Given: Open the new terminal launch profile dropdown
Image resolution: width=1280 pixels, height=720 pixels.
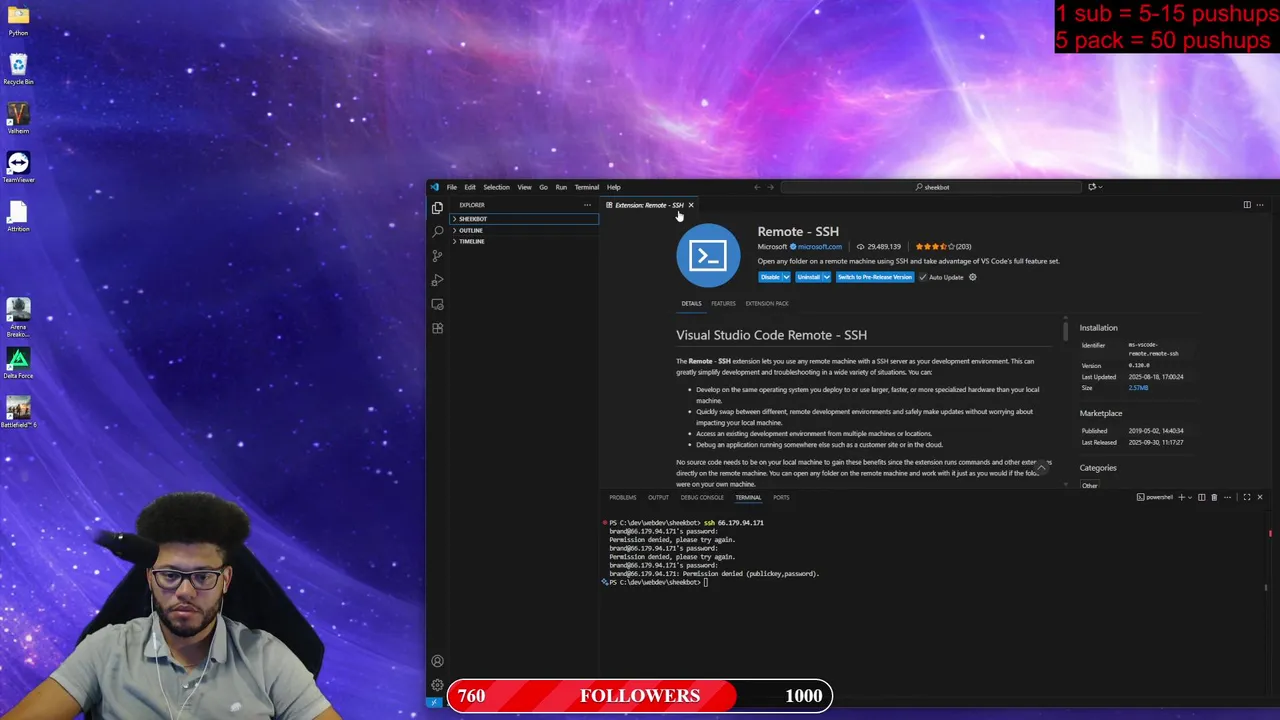Looking at the screenshot, I should (x=1190, y=497).
